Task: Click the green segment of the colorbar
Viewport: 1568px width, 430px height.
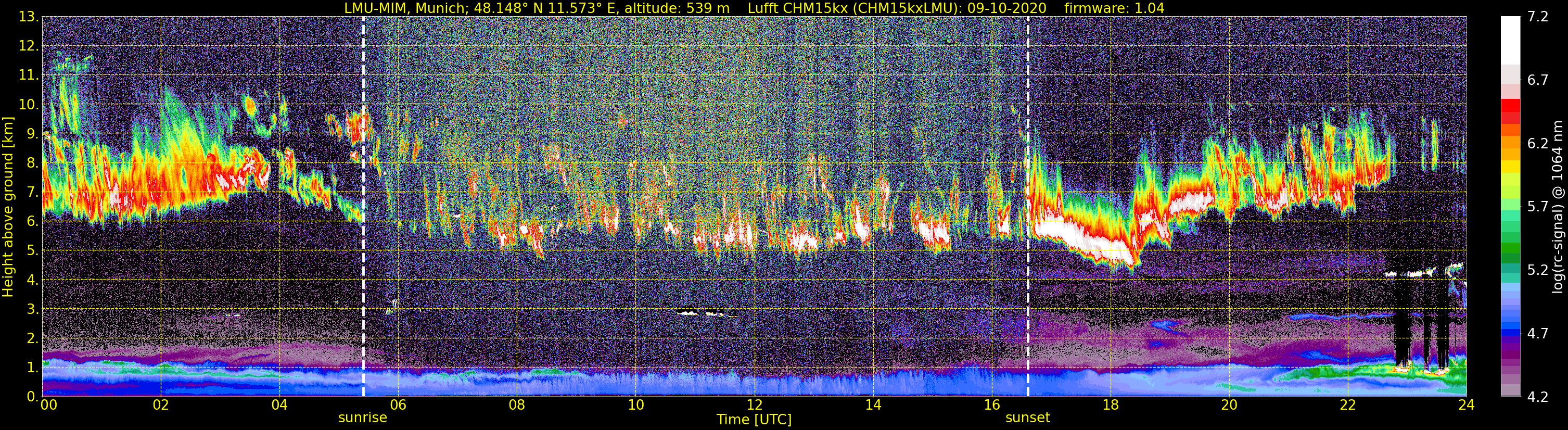Action: tap(1510, 248)
